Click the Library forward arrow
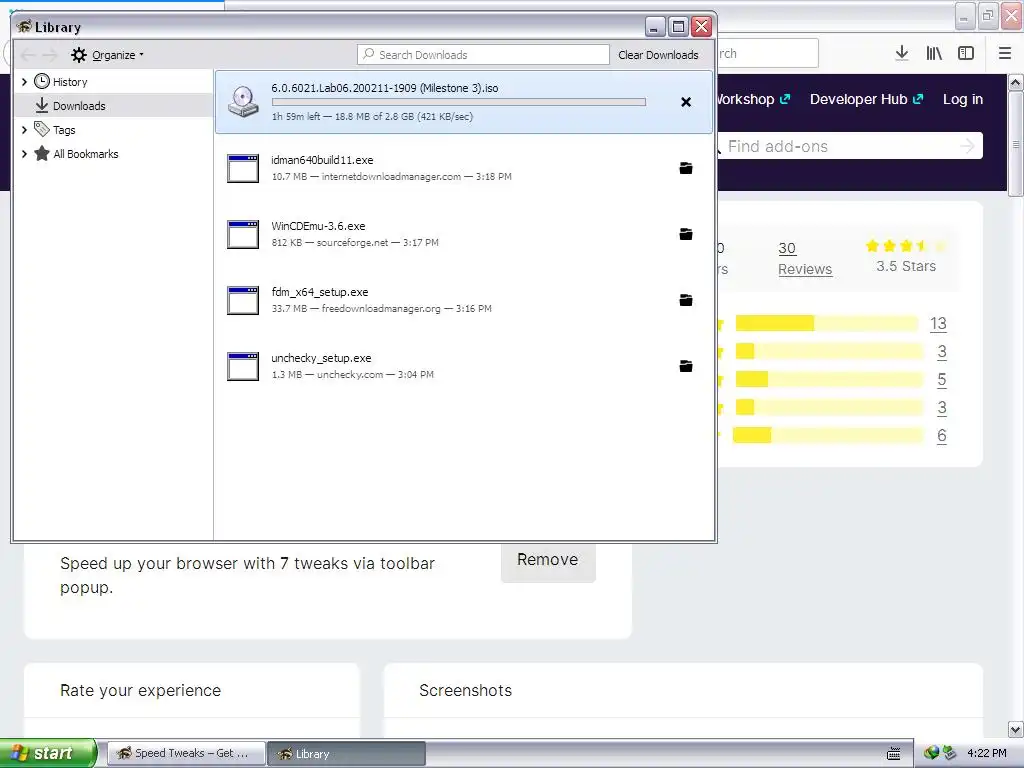This screenshot has width=1024, height=768. tap(50, 55)
